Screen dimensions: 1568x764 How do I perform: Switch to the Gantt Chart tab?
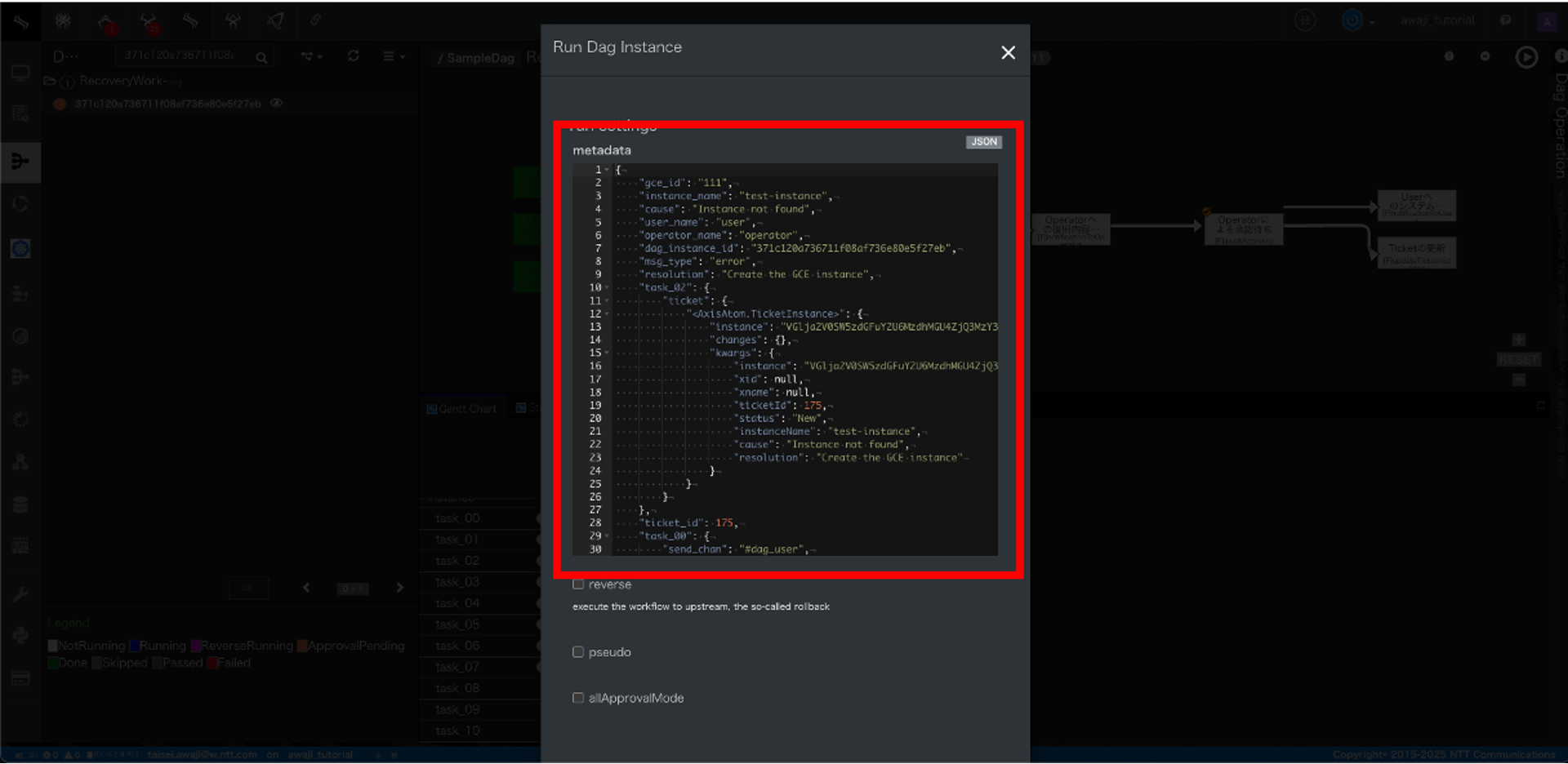pyautogui.click(x=461, y=409)
